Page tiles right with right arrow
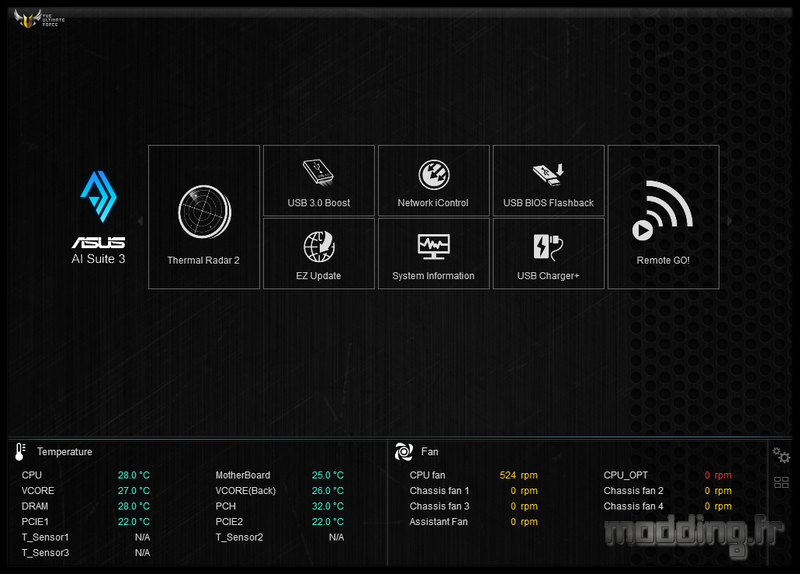800x574 pixels. point(729,221)
